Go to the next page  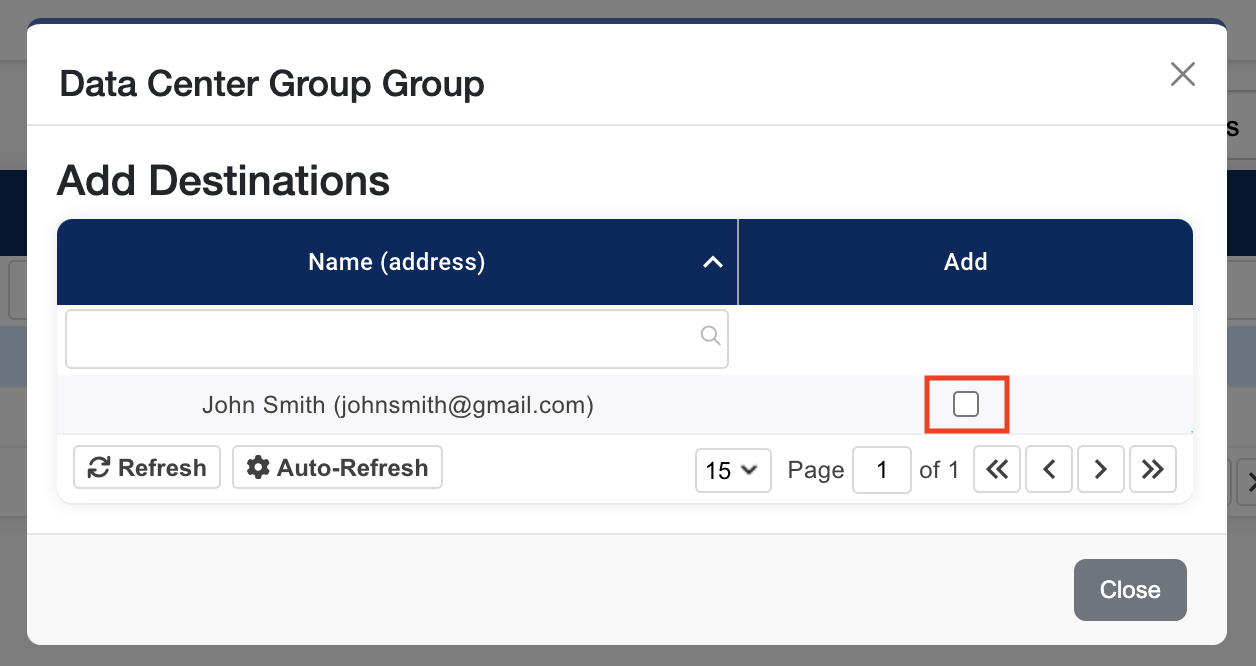[x=1101, y=470]
